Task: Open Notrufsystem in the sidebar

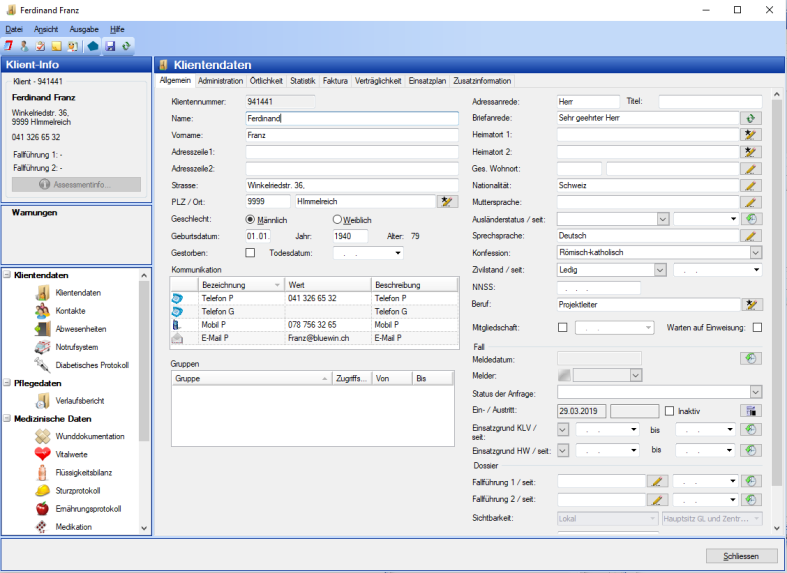Action: [x=79, y=347]
